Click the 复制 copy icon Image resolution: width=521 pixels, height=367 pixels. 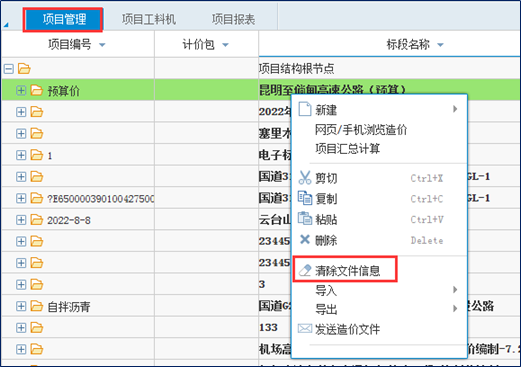click(x=305, y=198)
